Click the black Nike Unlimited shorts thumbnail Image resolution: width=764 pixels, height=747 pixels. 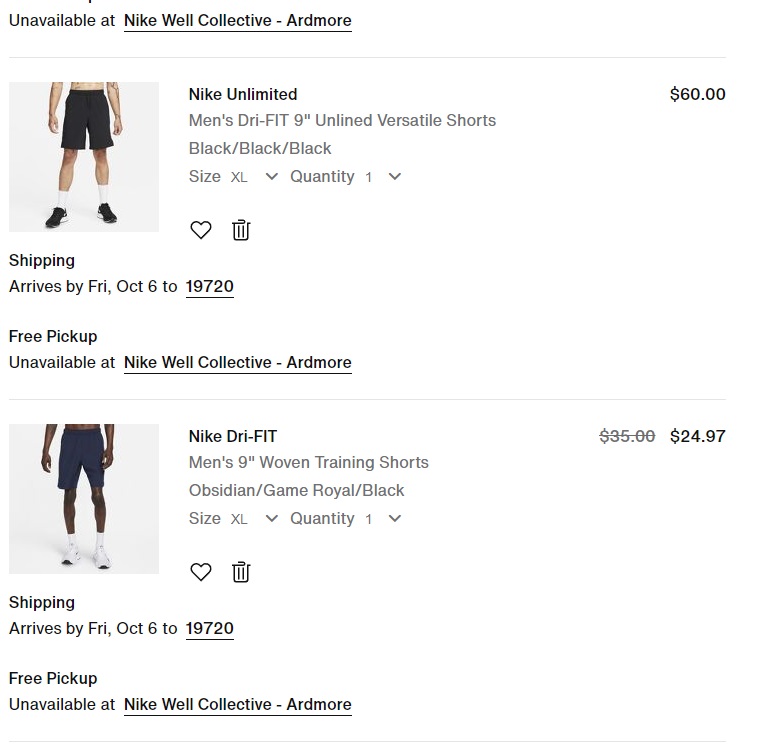tap(84, 157)
